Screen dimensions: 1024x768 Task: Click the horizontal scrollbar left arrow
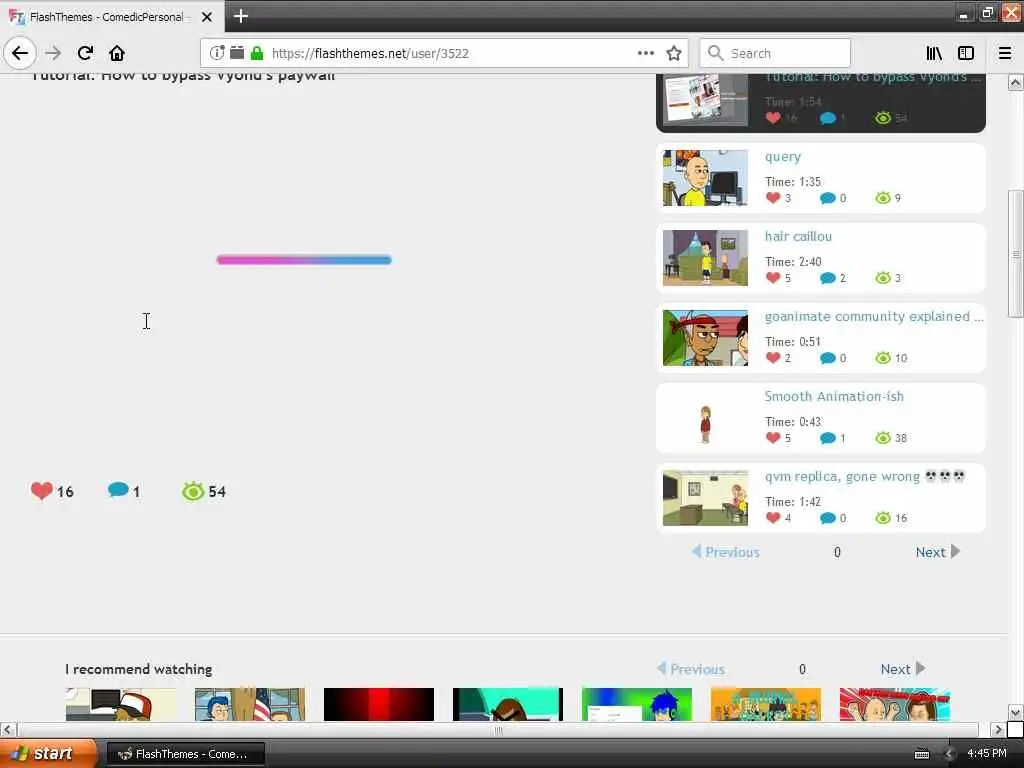tap(8, 729)
